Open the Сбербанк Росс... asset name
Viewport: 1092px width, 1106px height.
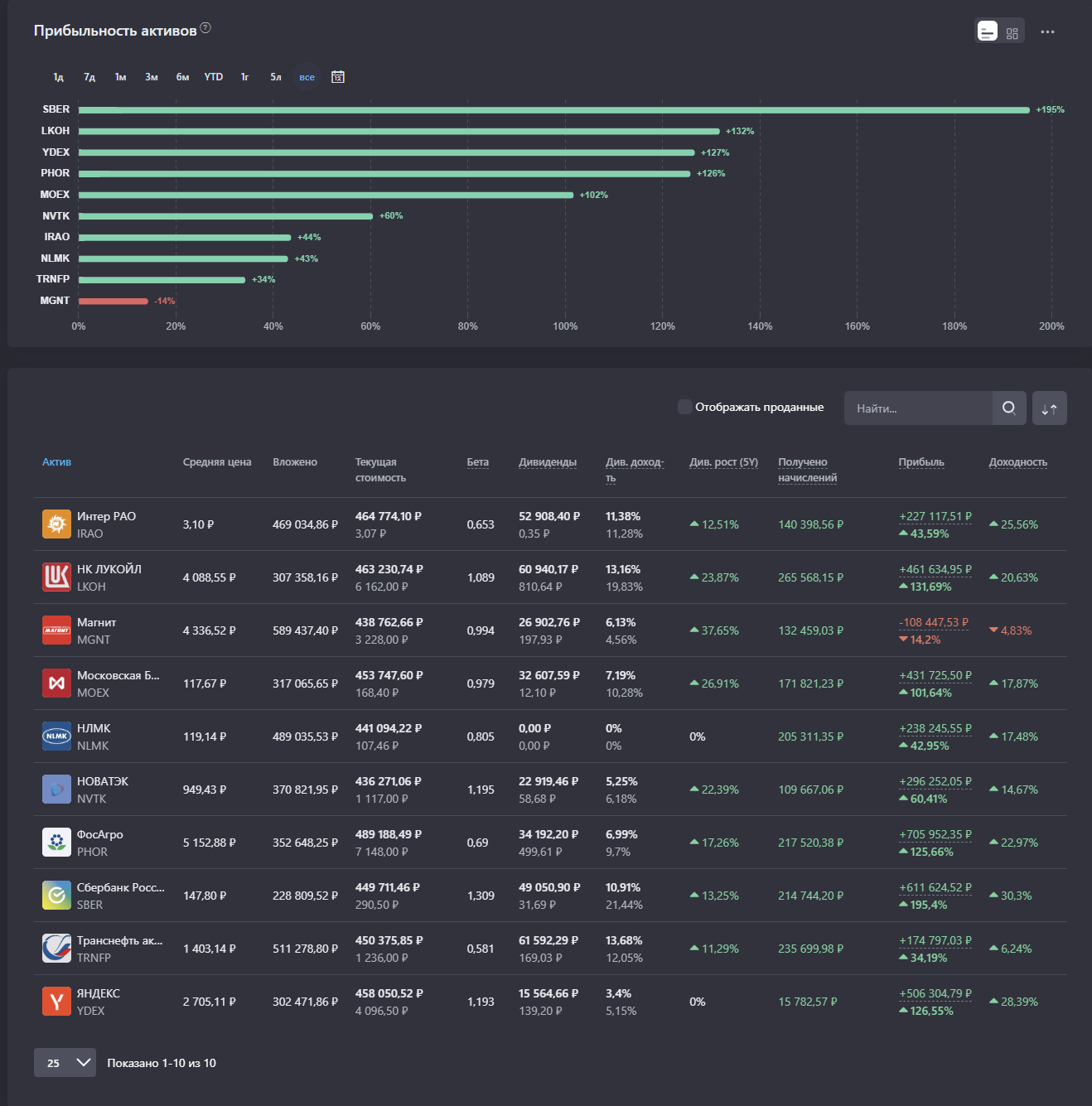[121, 887]
